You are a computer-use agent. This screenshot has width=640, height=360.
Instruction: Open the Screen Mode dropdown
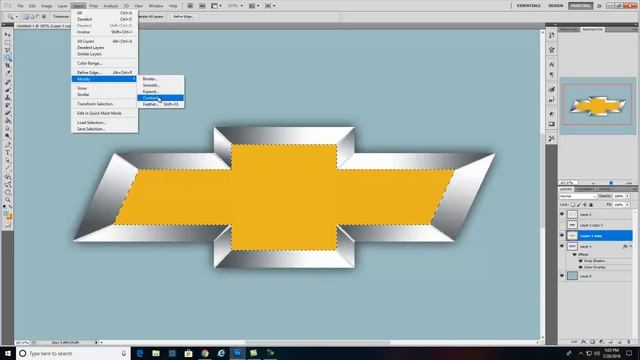270,6
